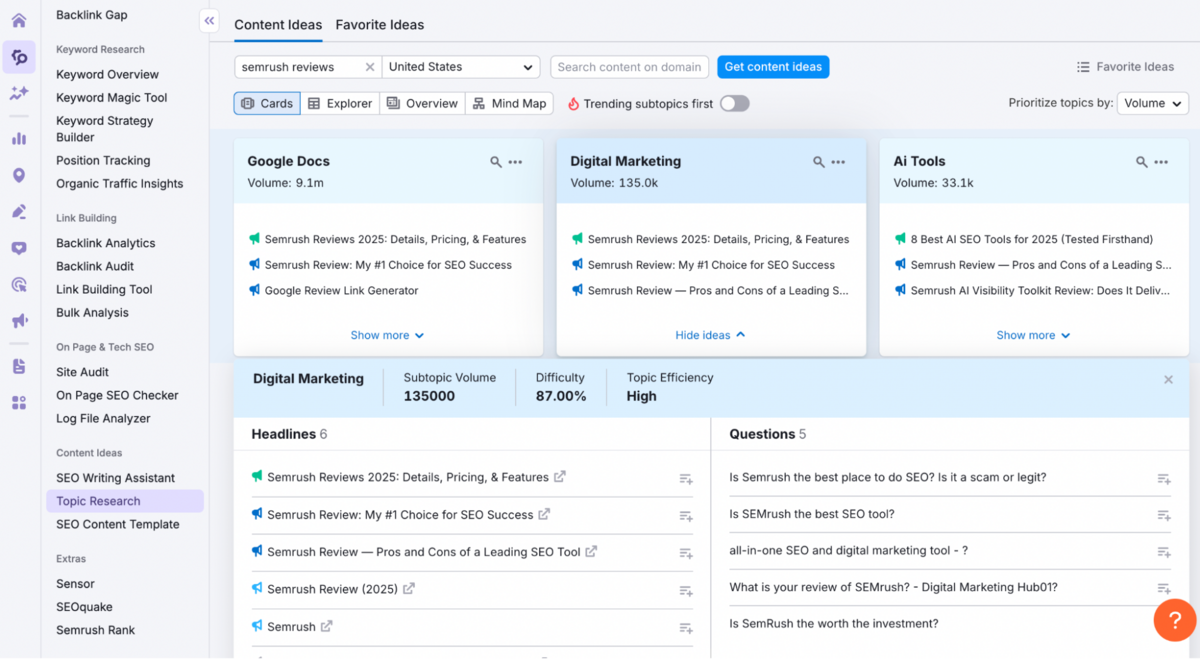This screenshot has width=1200, height=659.
Task: Open '8 Best AI SEO Tools for 2025' idea
Action: pyautogui.click(x=1032, y=240)
